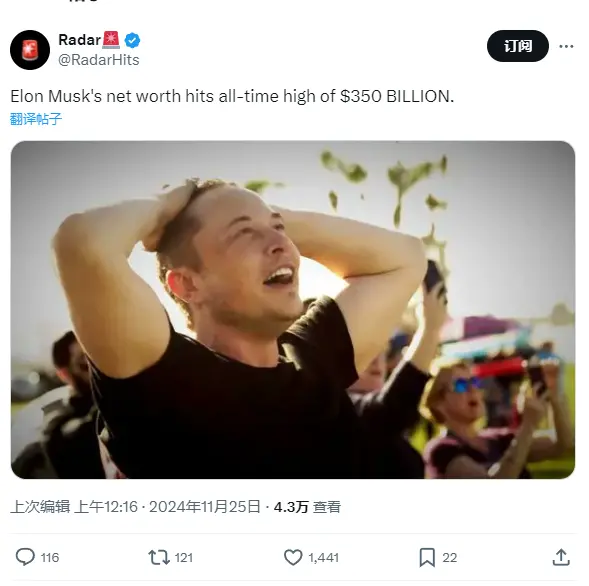Open the reply comment icon

pyautogui.click(x=25, y=557)
